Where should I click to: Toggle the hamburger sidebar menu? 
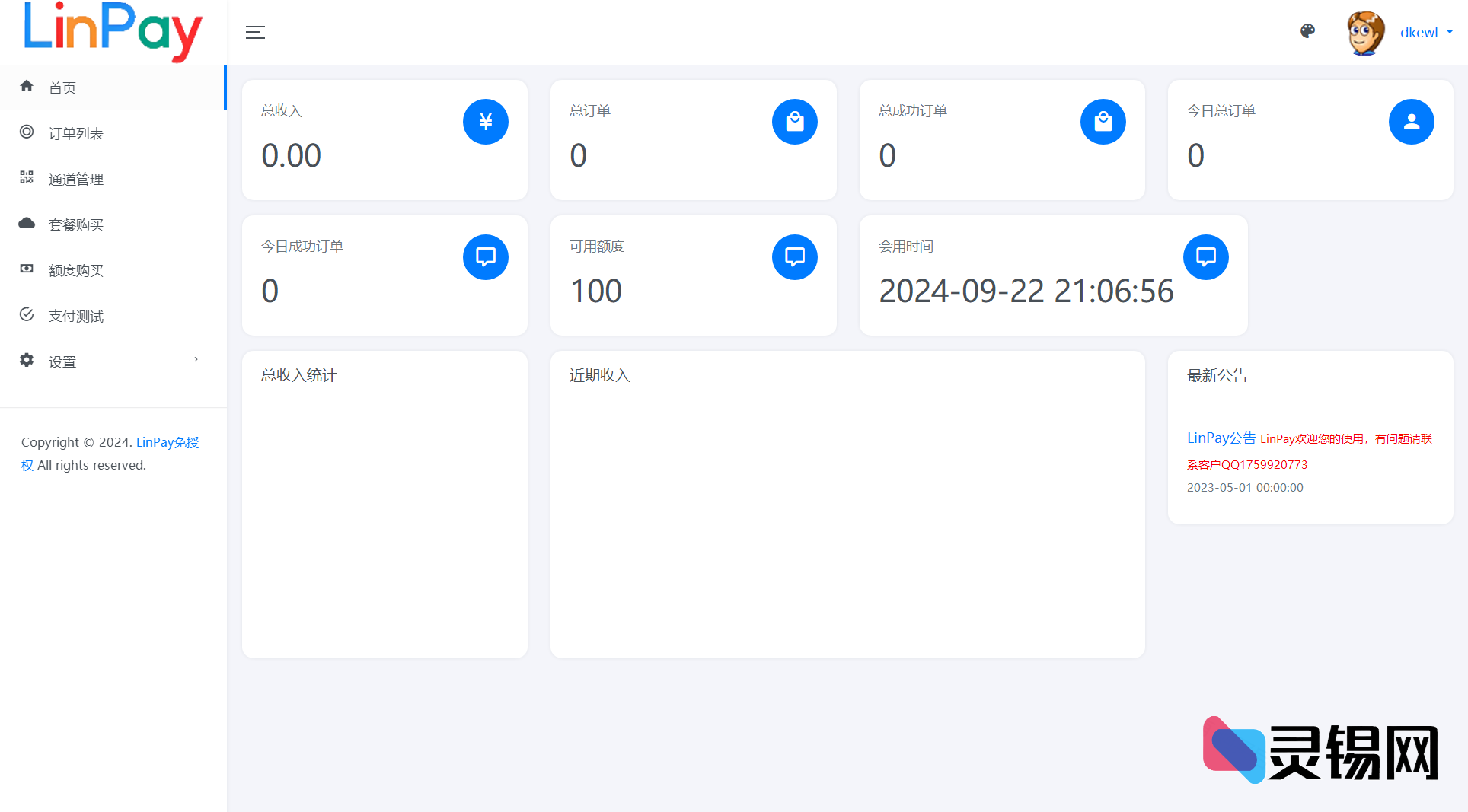pyautogui.click(x=255, y=32)
